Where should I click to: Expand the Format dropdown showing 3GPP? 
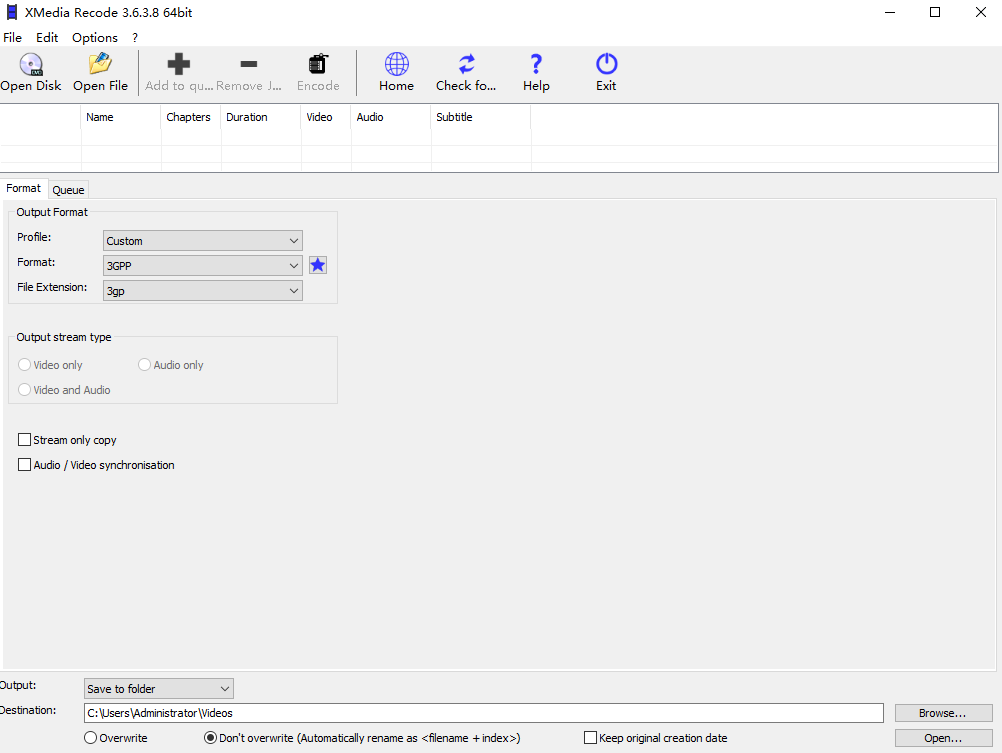pyautogui.click(x=203, y=265)
